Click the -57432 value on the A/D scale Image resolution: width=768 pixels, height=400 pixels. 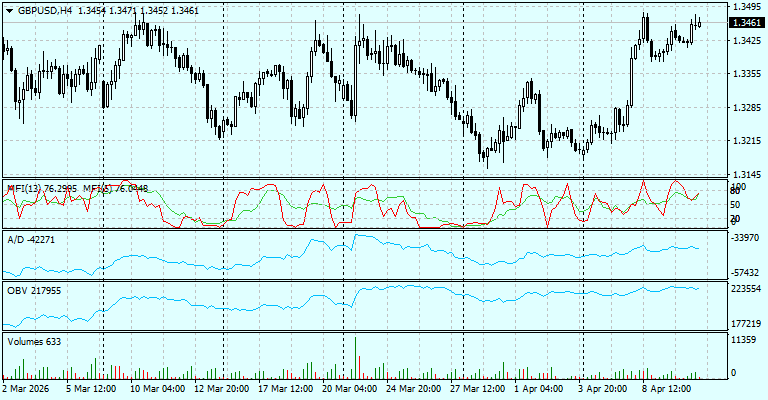(x=746, y=273)
